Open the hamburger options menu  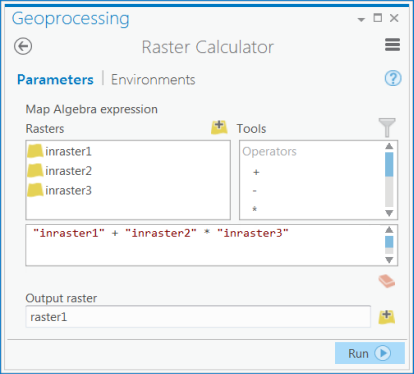tap(392, 45)
